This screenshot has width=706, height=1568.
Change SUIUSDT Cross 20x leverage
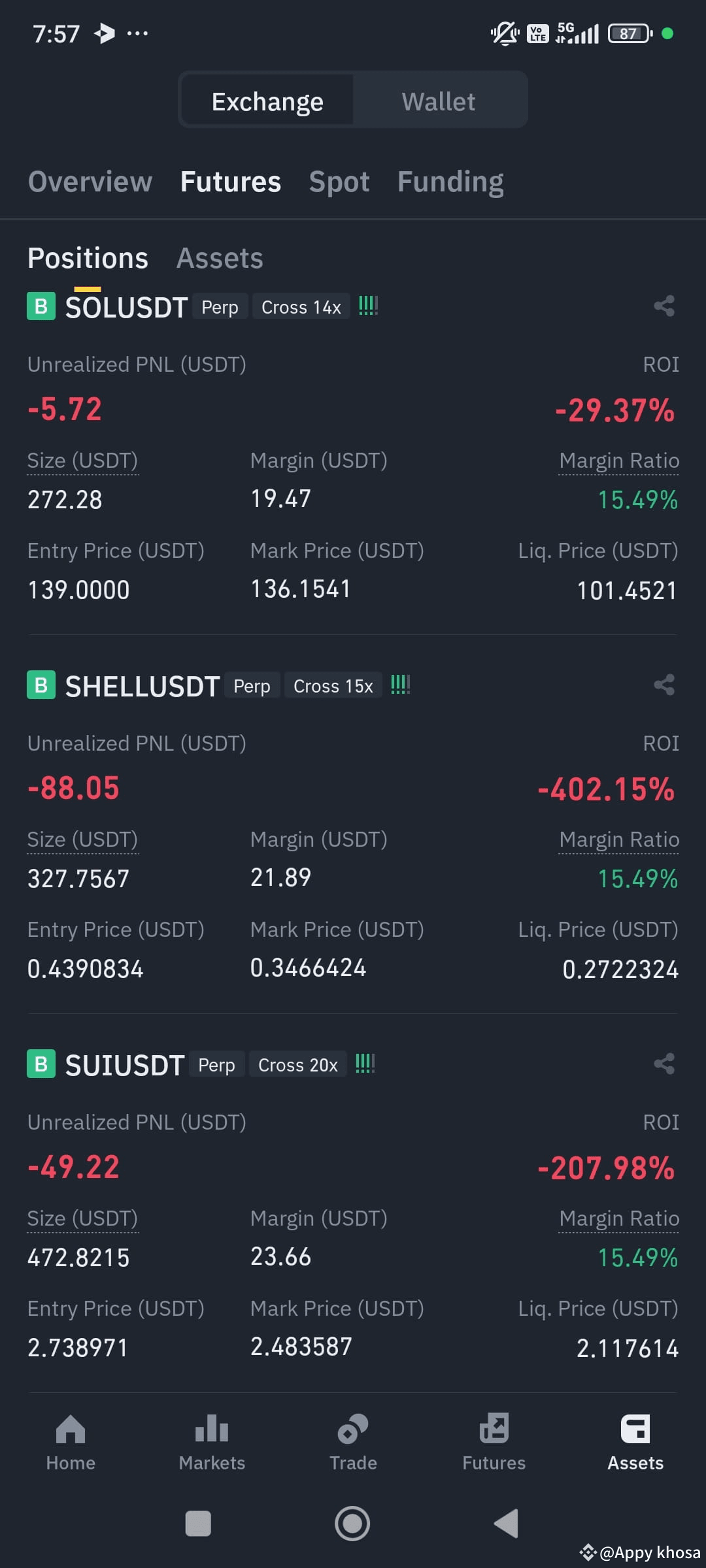pos(298,1065)
